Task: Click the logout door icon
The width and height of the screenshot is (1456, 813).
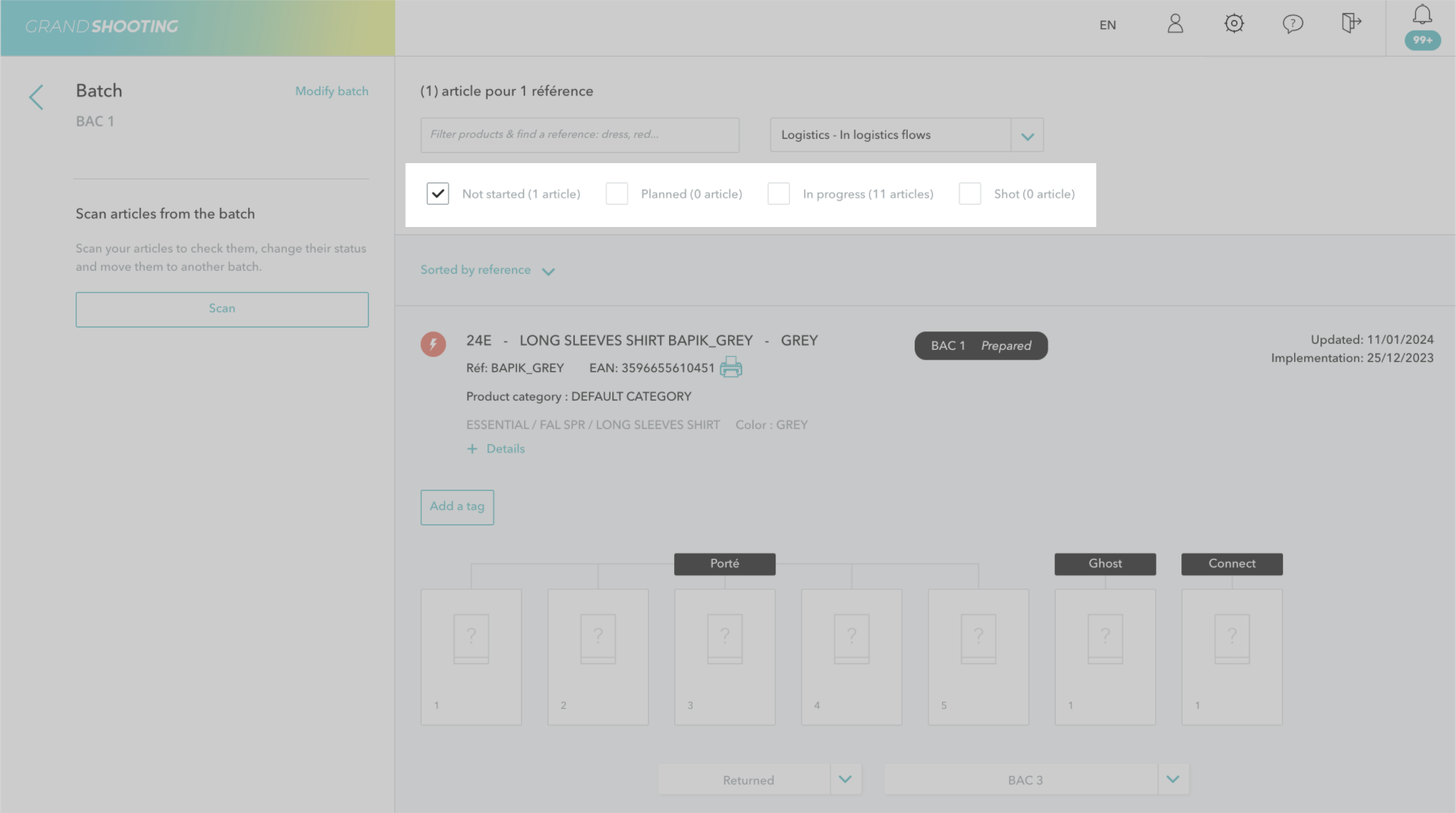Action: (x=1351, y=23)
